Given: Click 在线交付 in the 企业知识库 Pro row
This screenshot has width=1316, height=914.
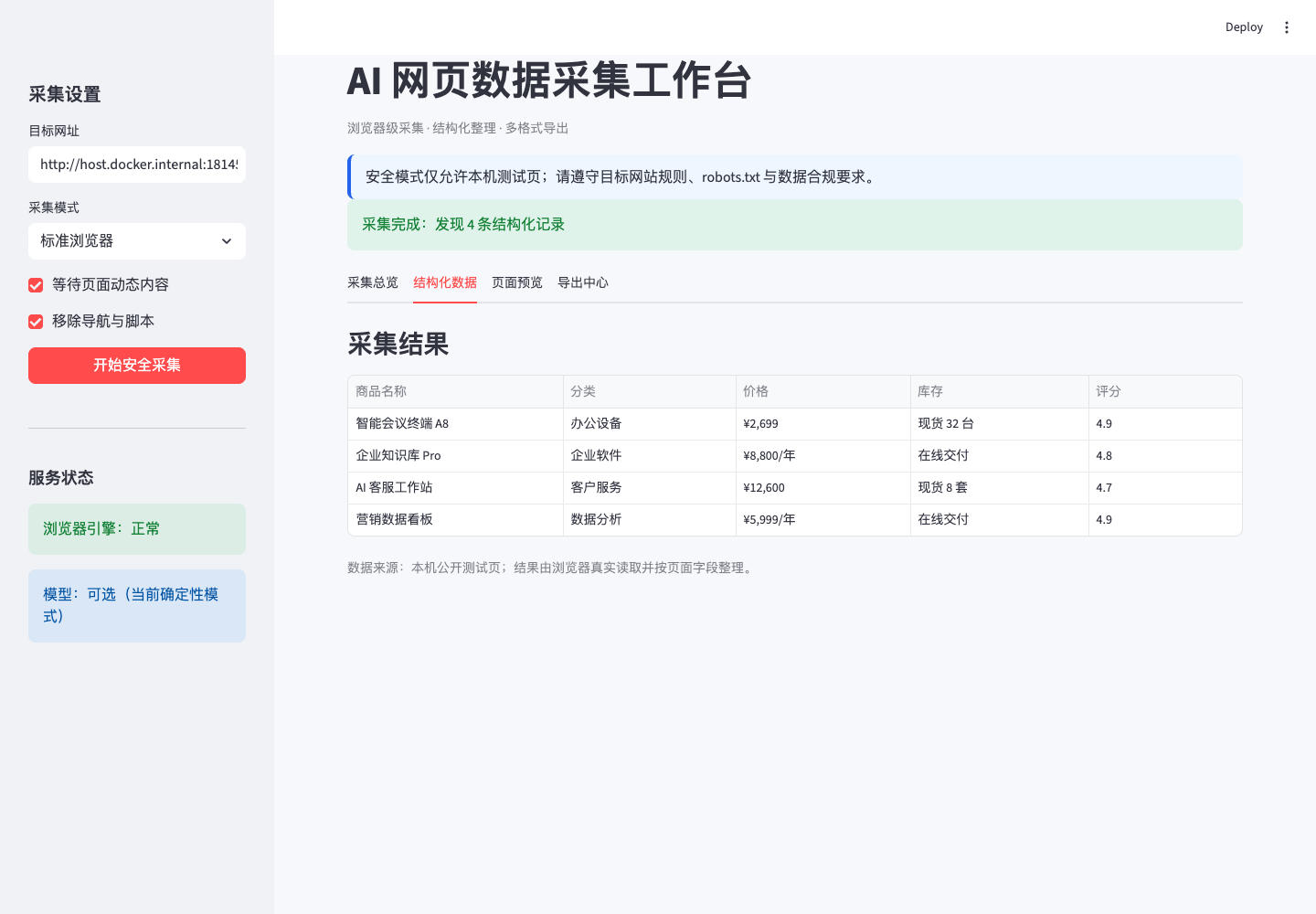Looking at the screenshot, I should (1000, 456).
